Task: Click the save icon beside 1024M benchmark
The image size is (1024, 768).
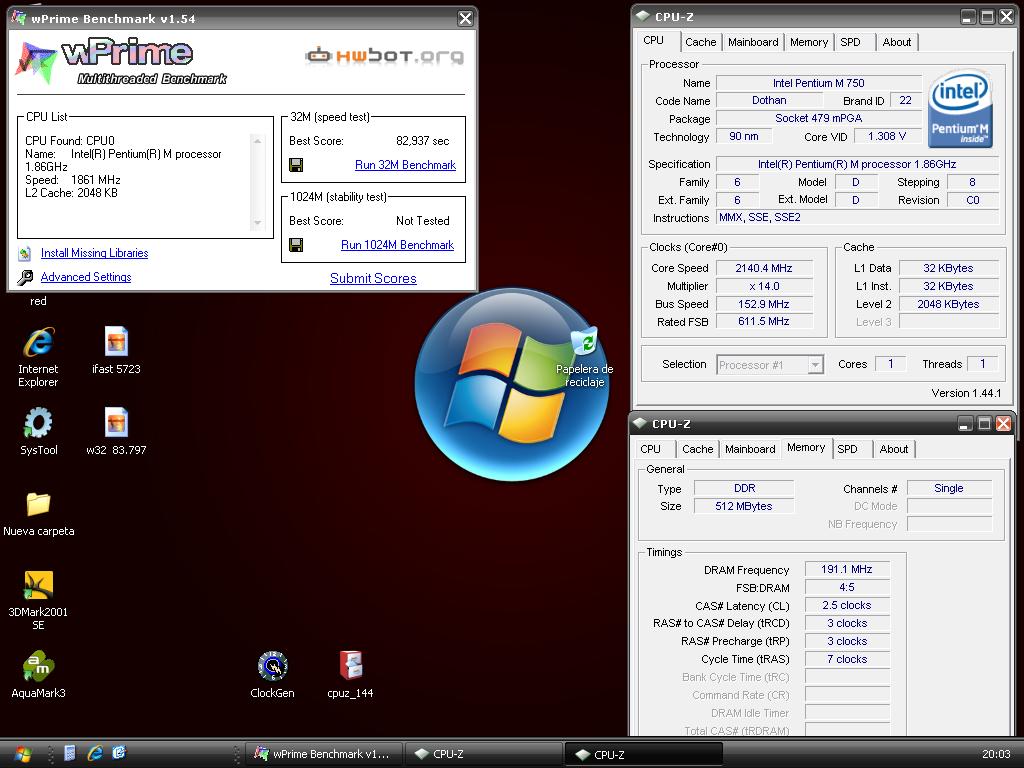Action: (296, 245)
